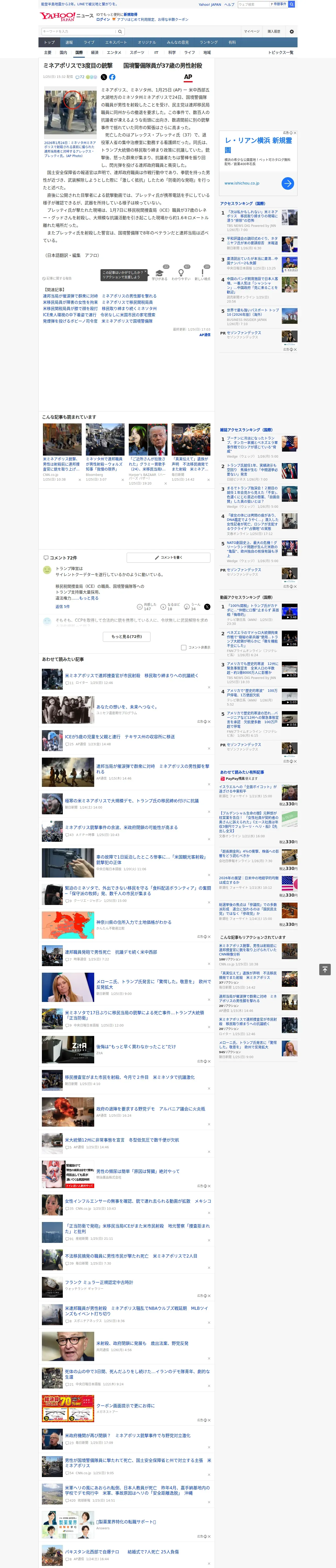Open the マイページ link
Viewport: 336px width, 1568px height.
(252, 32)
